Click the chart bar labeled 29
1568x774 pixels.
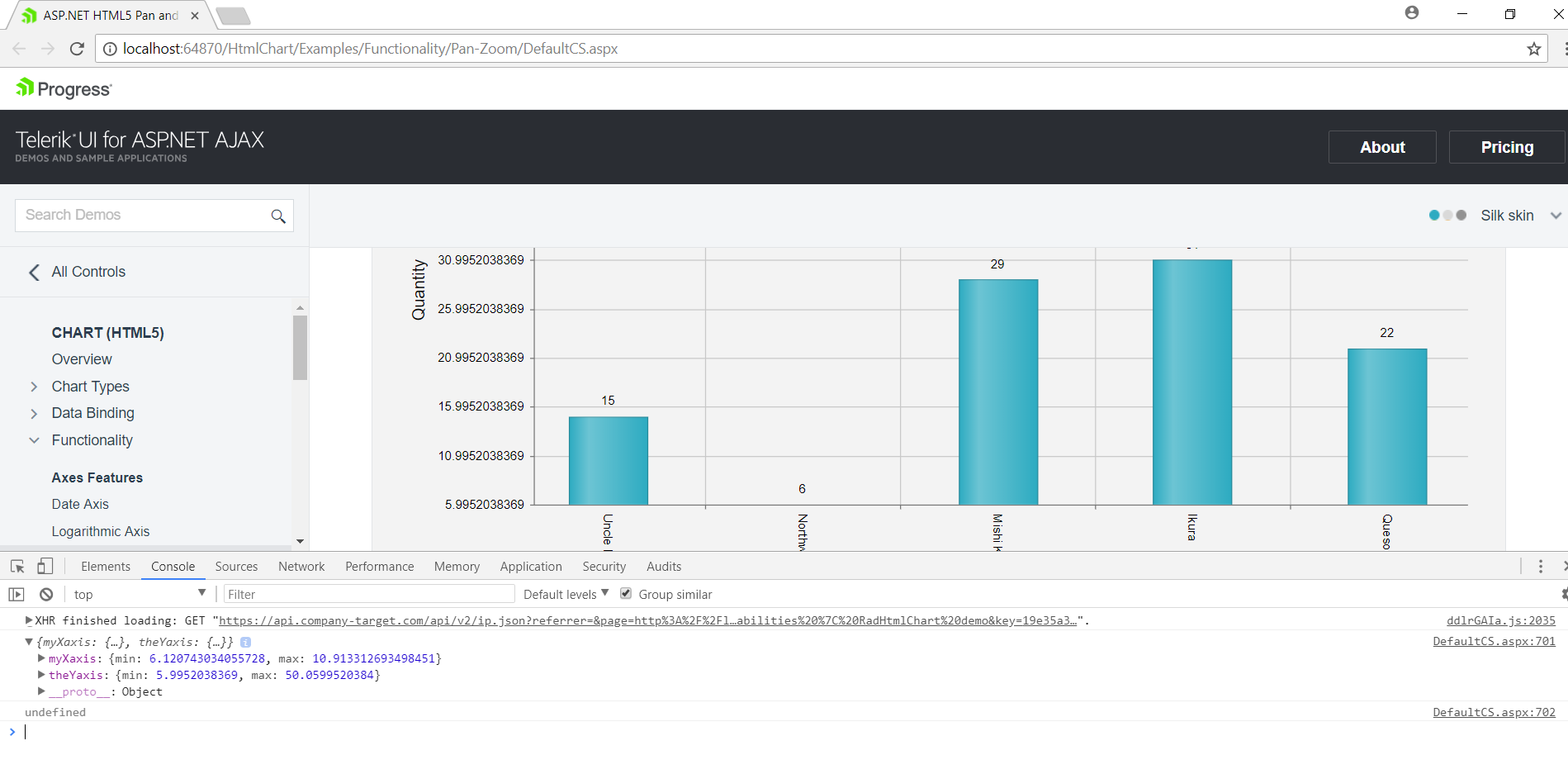(x=998, y=392)
